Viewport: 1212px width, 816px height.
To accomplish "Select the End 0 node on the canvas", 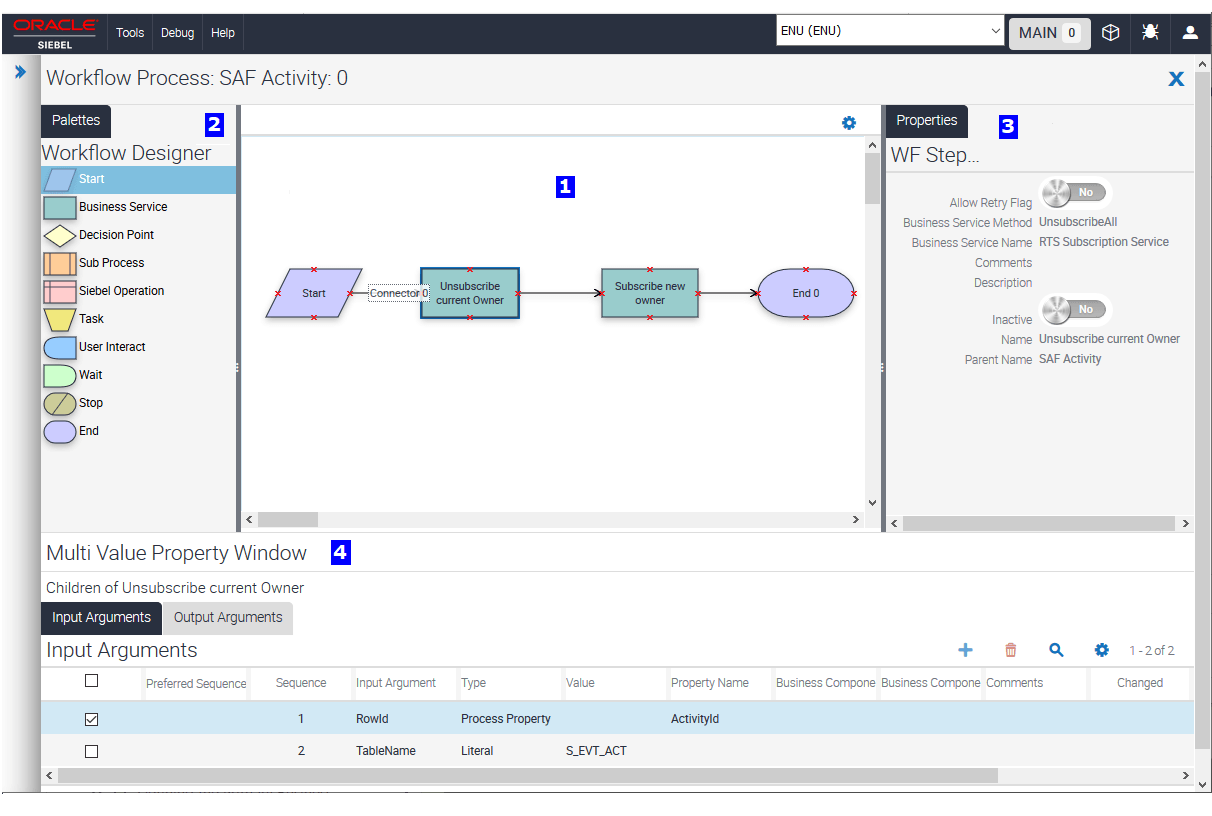I will click(x=806, y=293).
